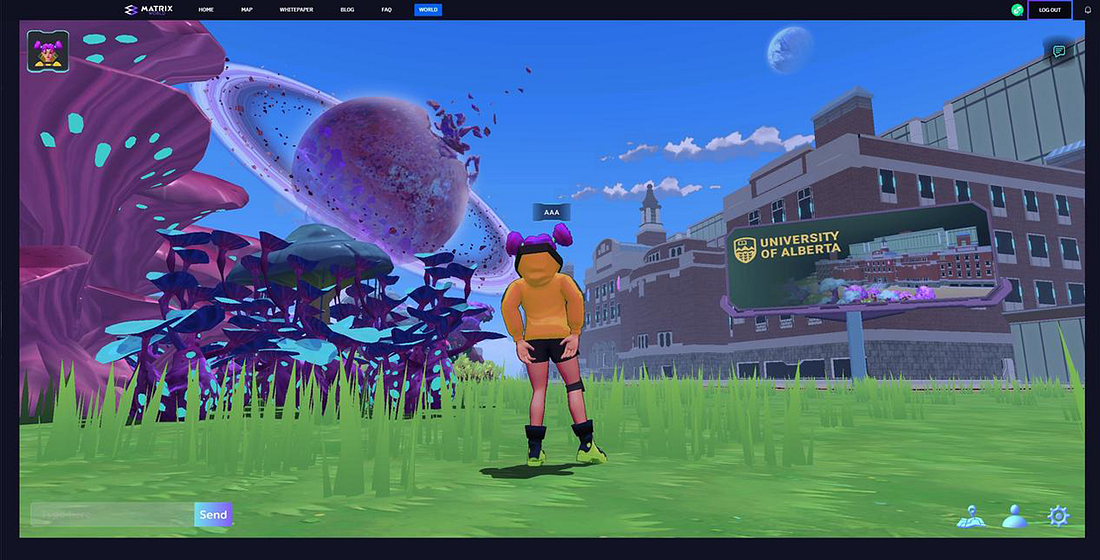1100x560 pixels.
Task: Open the avatar profile icon
Action: pos(1014,516)
